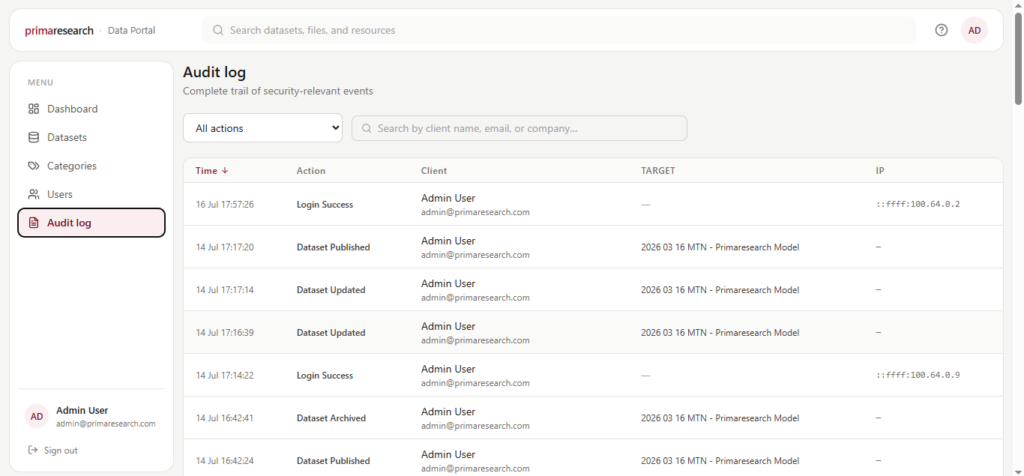Open the Categories menu item
Viewport: 1024px width, 476px height.
tap(91, 166)
